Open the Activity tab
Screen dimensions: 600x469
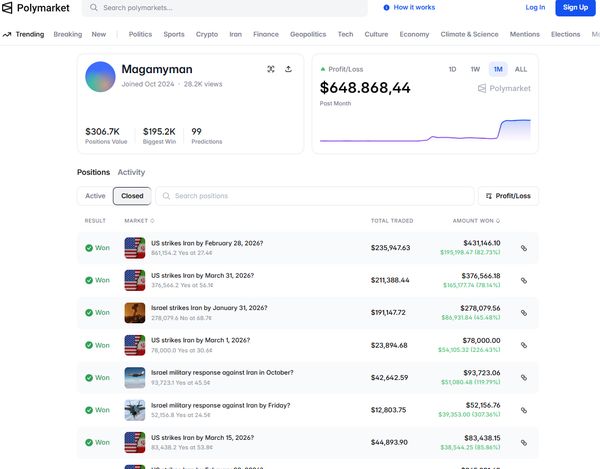click(131, 172)
